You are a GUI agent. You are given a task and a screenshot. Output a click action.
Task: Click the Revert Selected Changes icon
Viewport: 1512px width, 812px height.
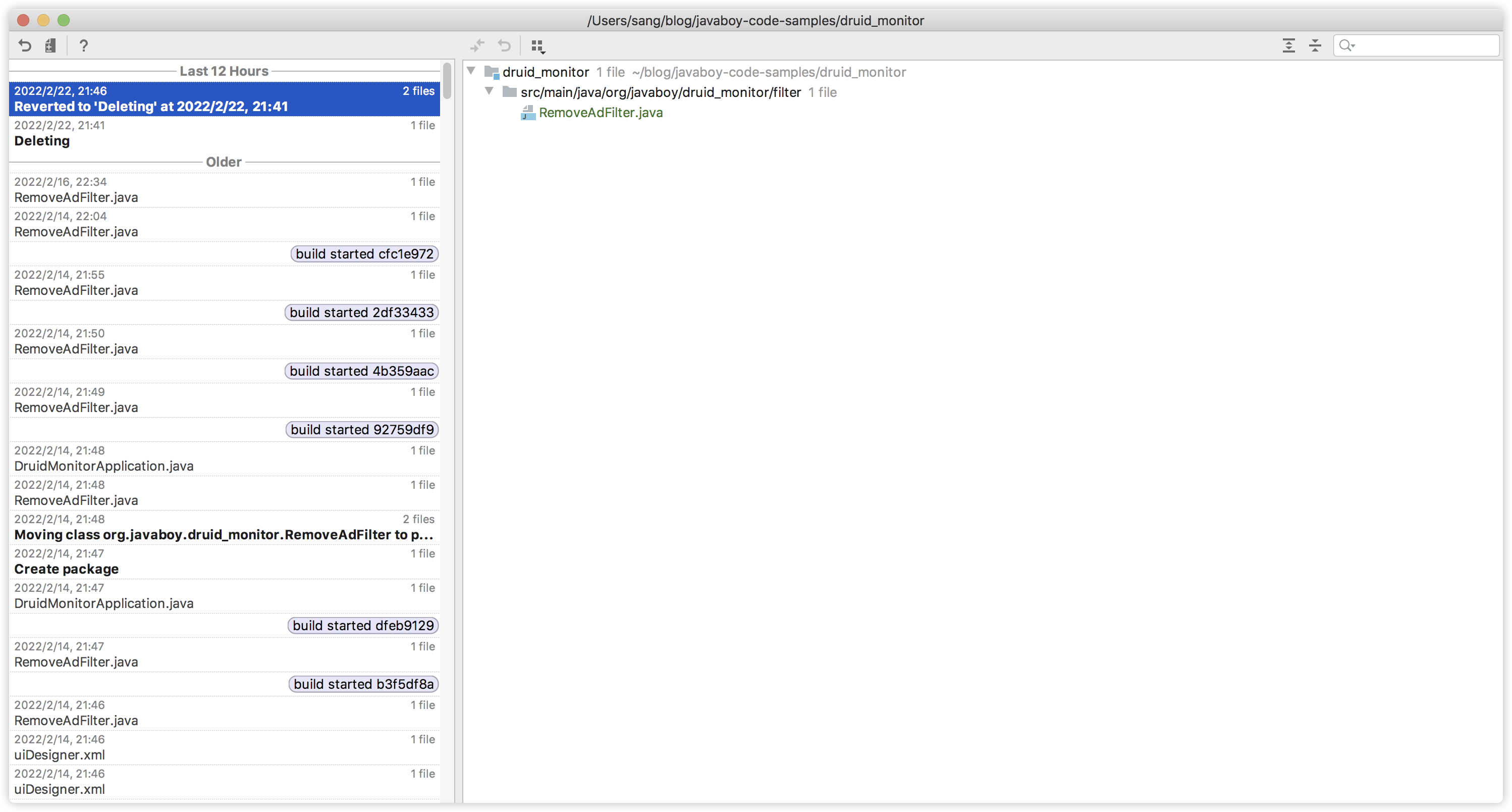pos(504,45)
